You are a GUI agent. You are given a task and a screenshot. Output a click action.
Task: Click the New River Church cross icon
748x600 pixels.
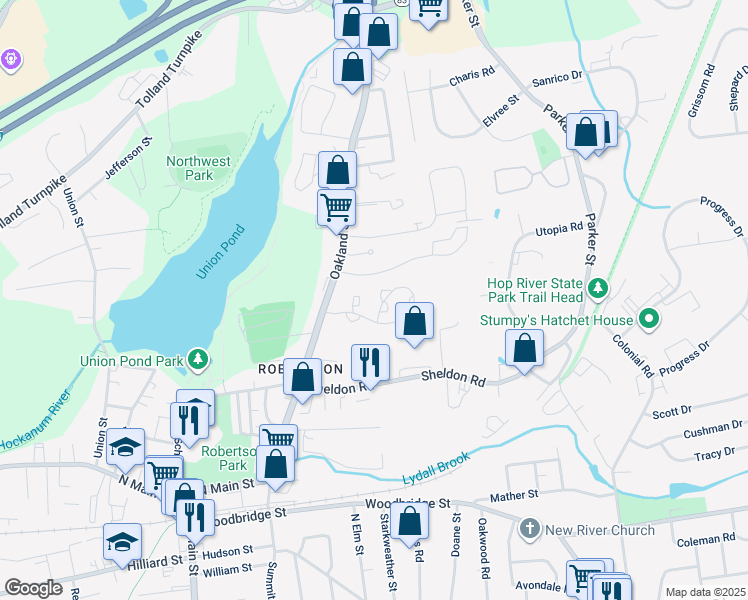point(529,528)
